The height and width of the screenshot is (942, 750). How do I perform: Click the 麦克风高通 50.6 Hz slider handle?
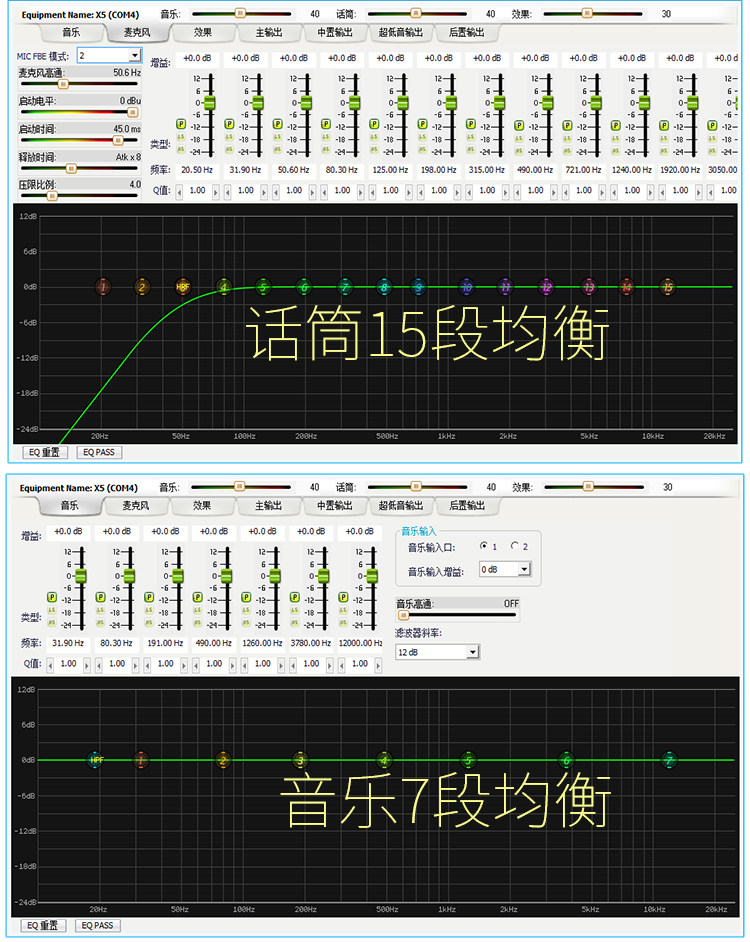(63, 84)
